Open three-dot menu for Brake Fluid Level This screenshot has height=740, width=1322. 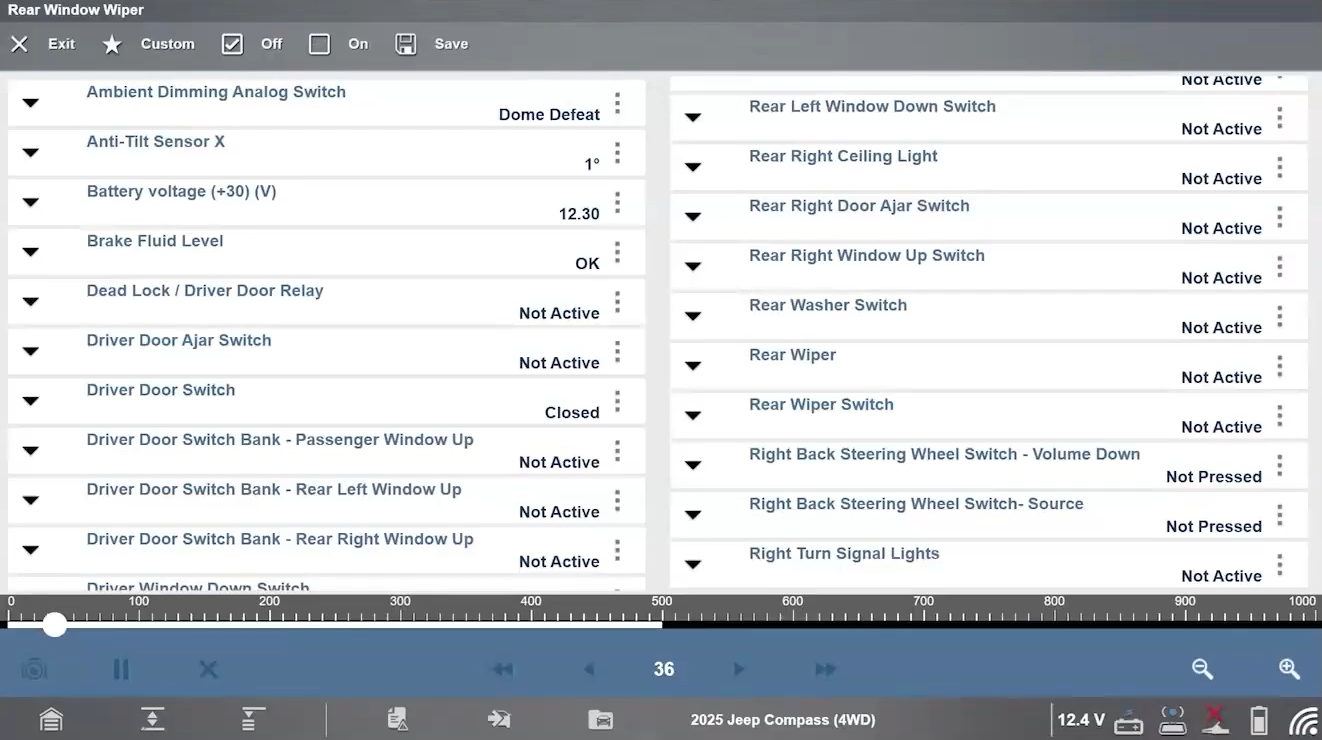pos(617,251)
